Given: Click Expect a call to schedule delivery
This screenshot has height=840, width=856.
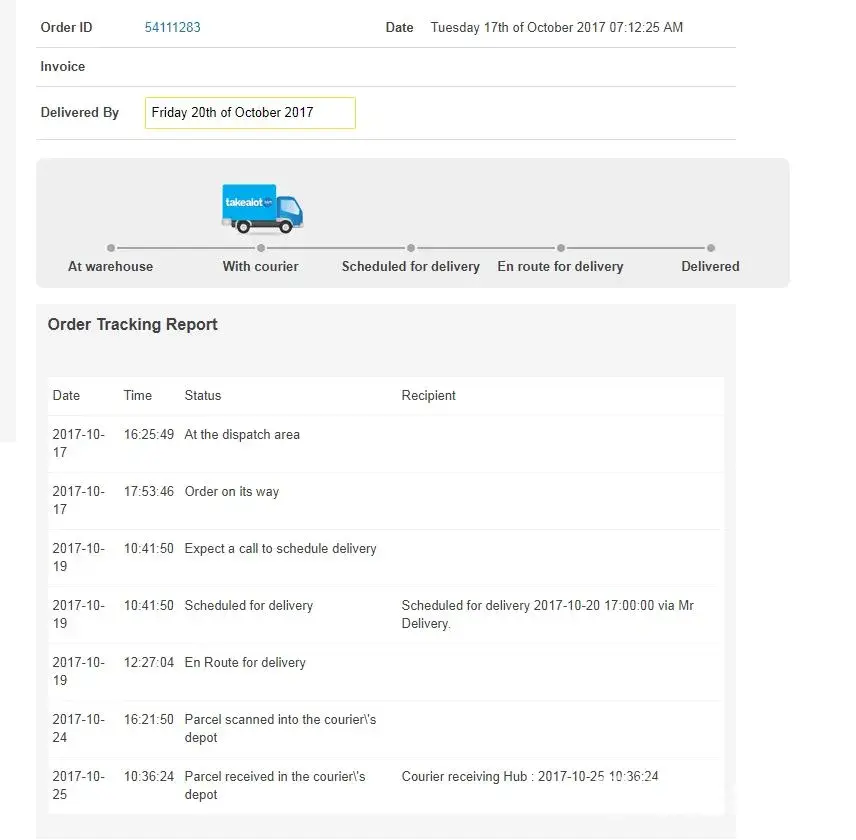Looking at the screenshot, I should [280, 549].
